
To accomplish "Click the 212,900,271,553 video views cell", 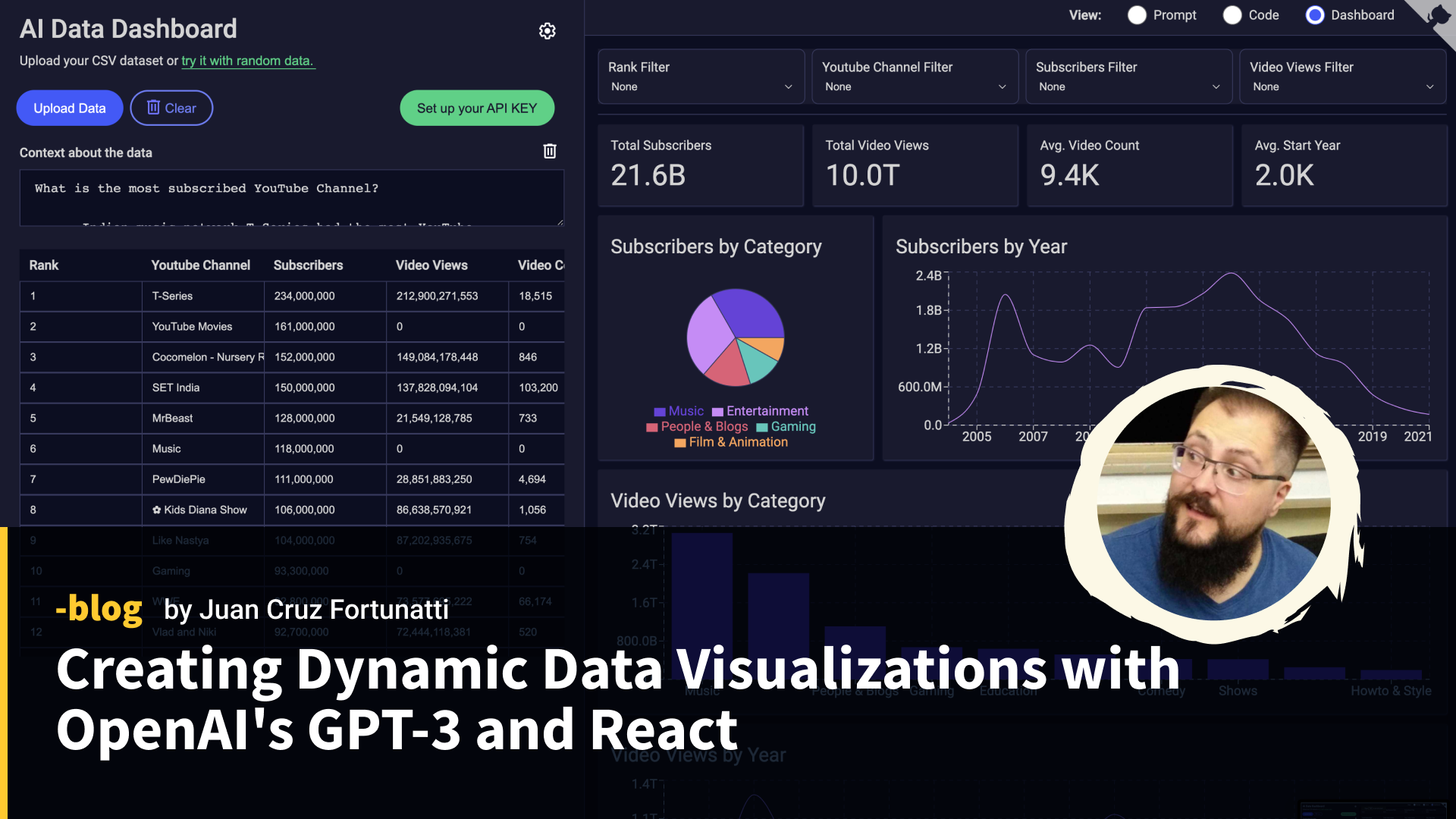I will pos(447,297).
